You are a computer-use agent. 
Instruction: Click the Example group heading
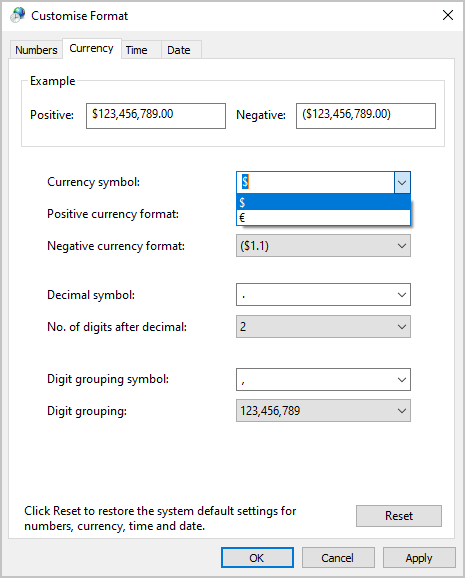[x=53, y=81]
